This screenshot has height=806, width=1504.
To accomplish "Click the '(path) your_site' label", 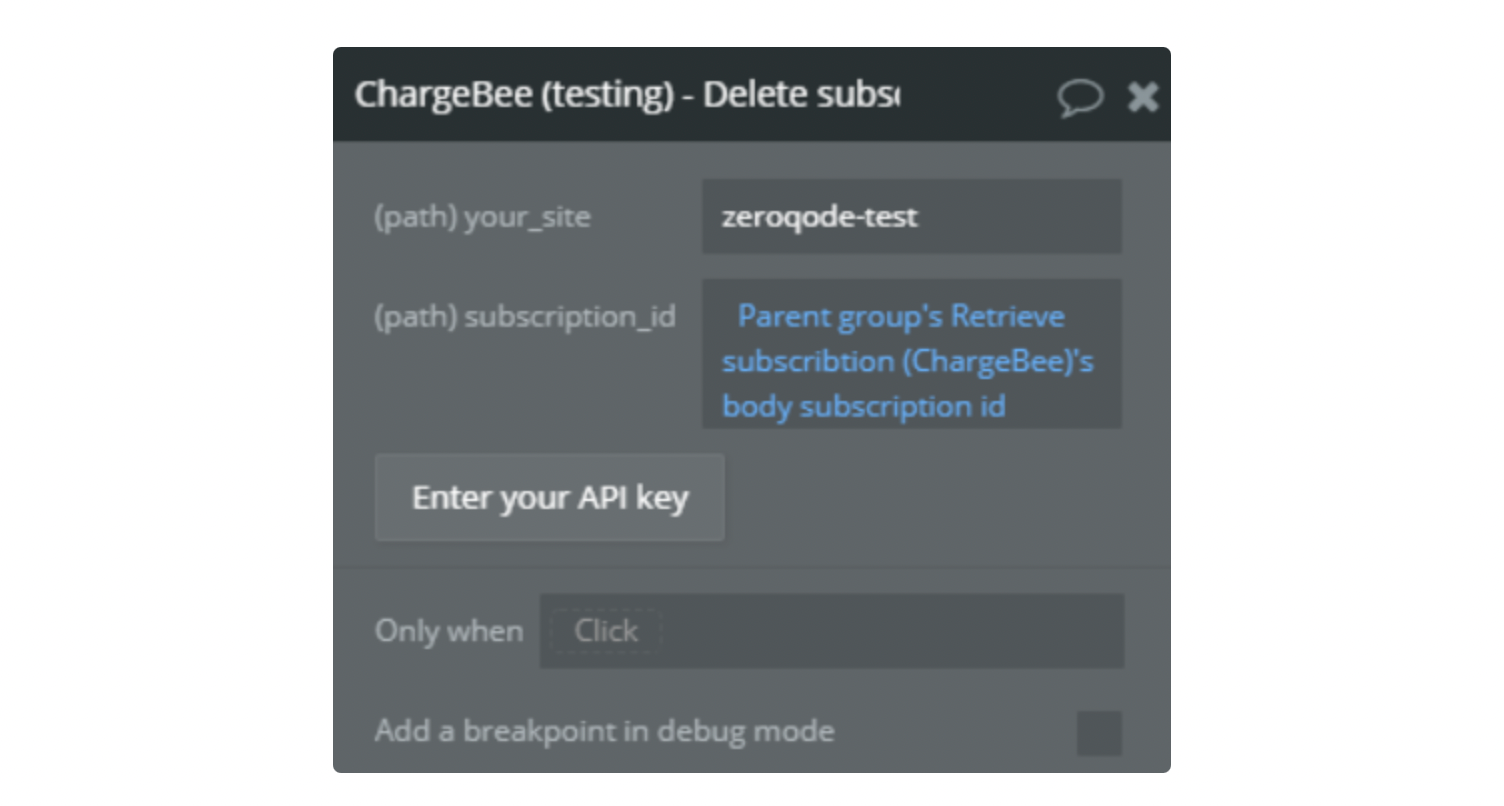I will pyautogui.click(x=483, y=217).
